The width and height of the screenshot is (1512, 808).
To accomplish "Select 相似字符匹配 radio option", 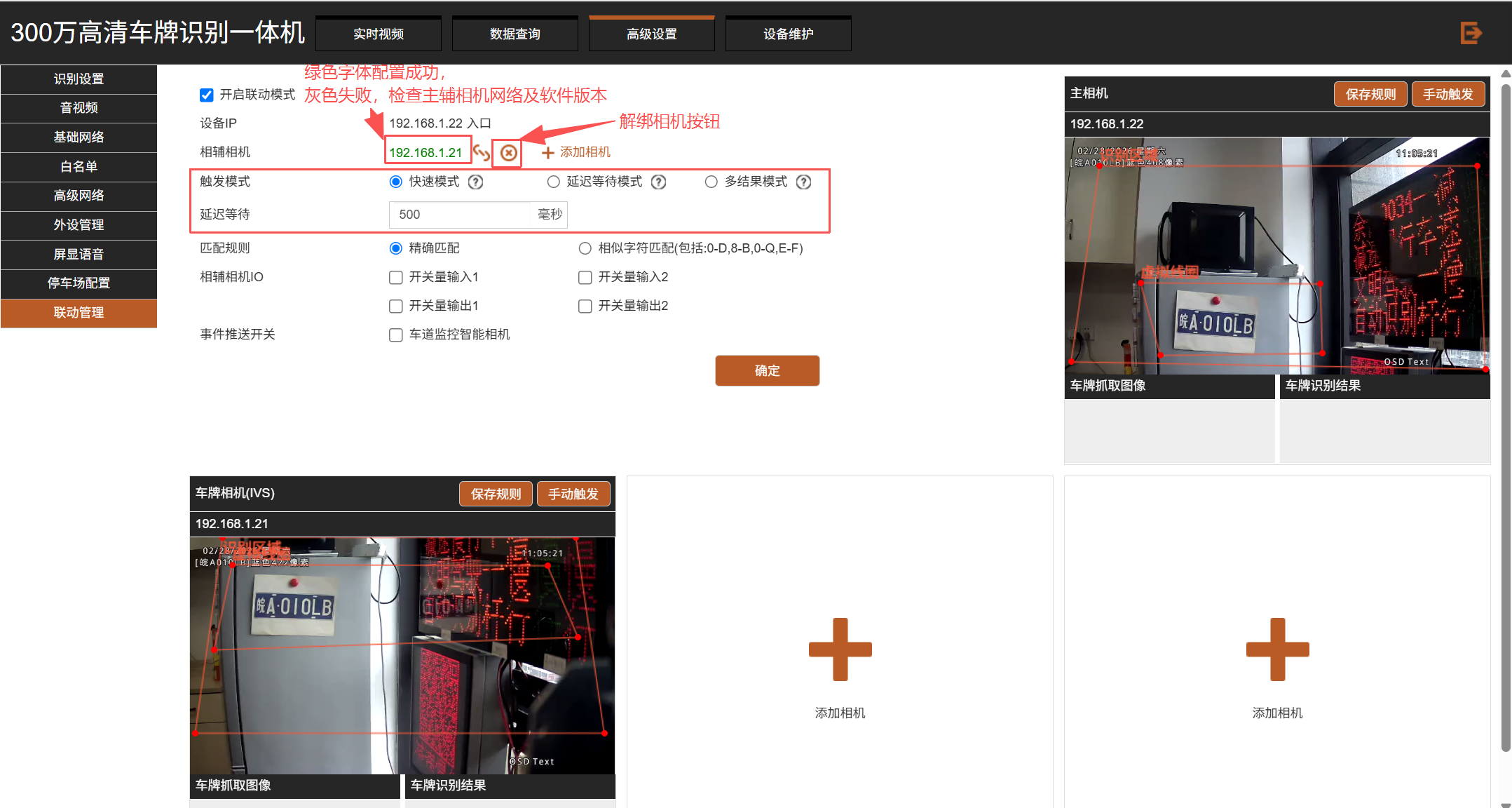I will point(585,248).
